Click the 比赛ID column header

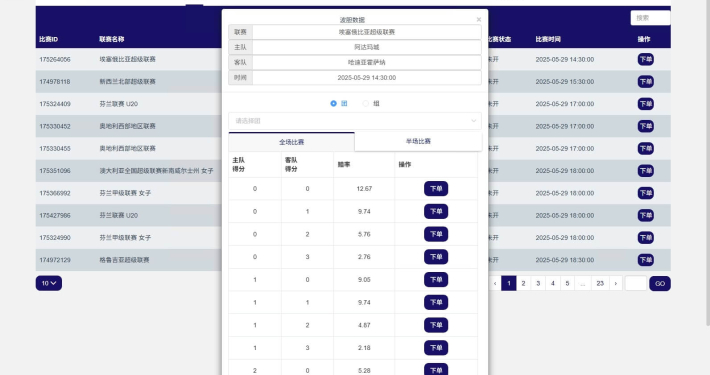48,39
